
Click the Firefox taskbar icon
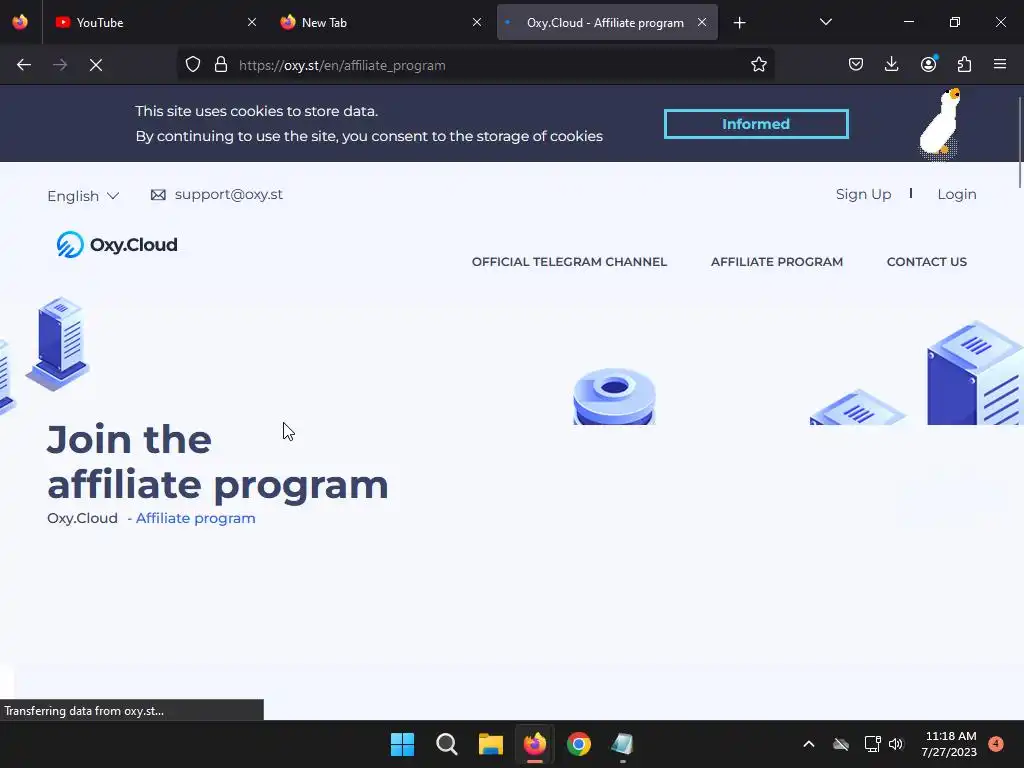click(x=534, y=744)
